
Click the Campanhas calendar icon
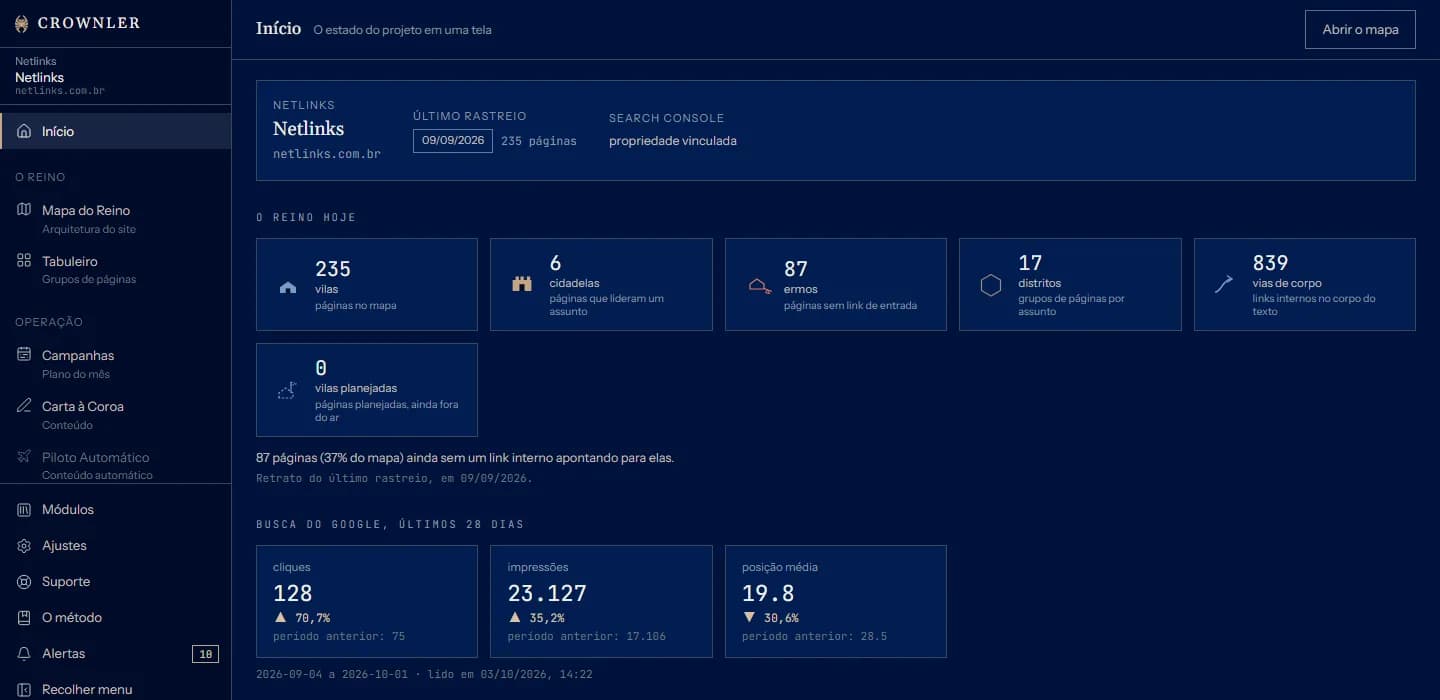click(x=24, y=355)
